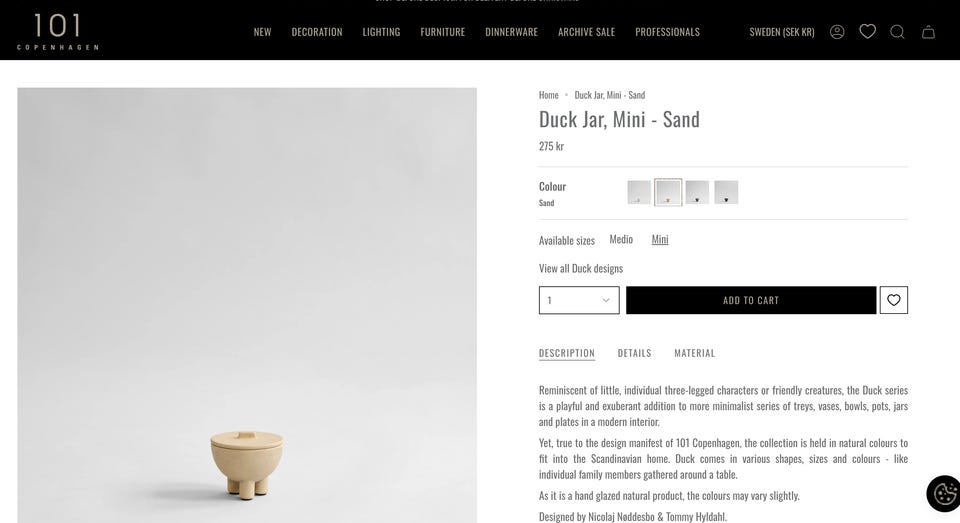Open the shopping bag cart icon

point(928,32)
